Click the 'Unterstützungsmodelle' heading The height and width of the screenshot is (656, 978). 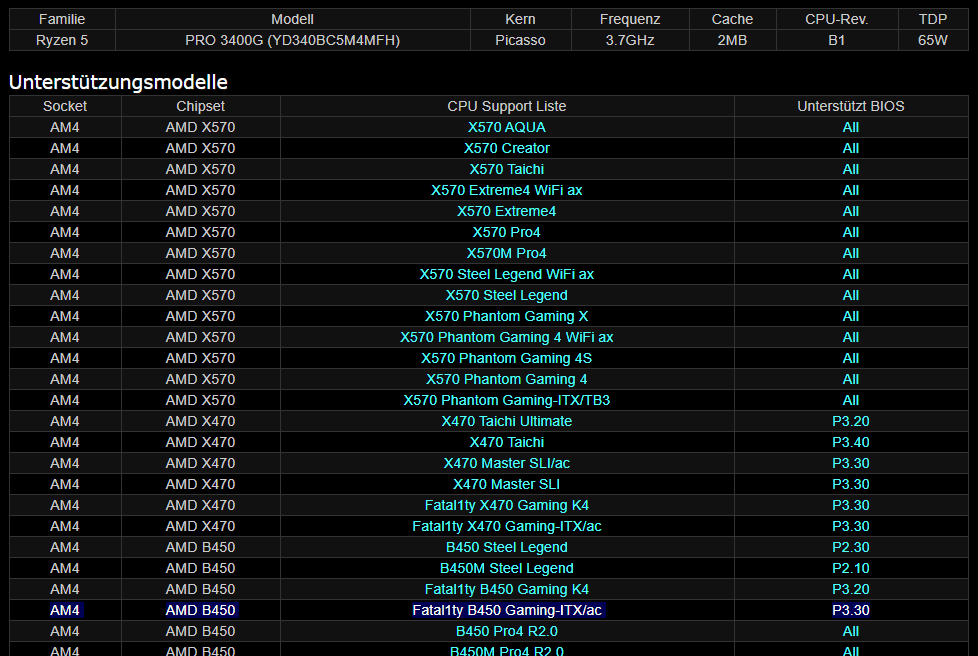119,82
